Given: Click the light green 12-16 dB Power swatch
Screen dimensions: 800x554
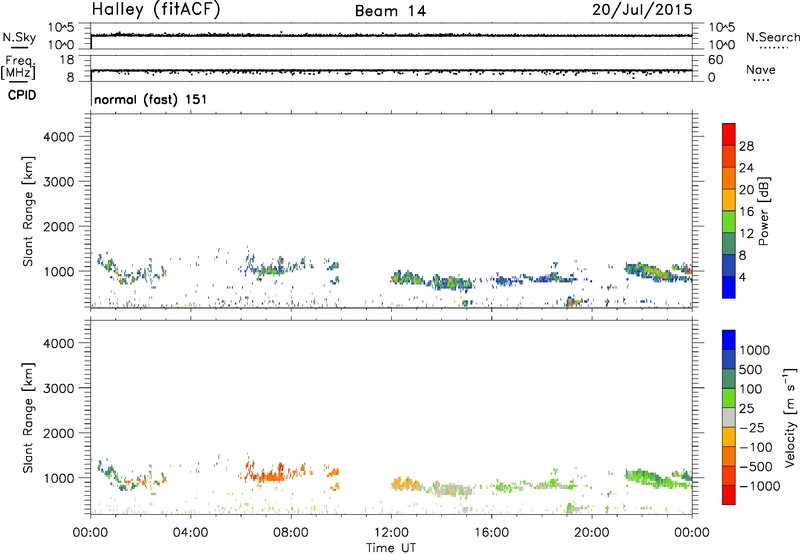Looking at the screenshot, I should pyautogui.click(x=729, y=222).
